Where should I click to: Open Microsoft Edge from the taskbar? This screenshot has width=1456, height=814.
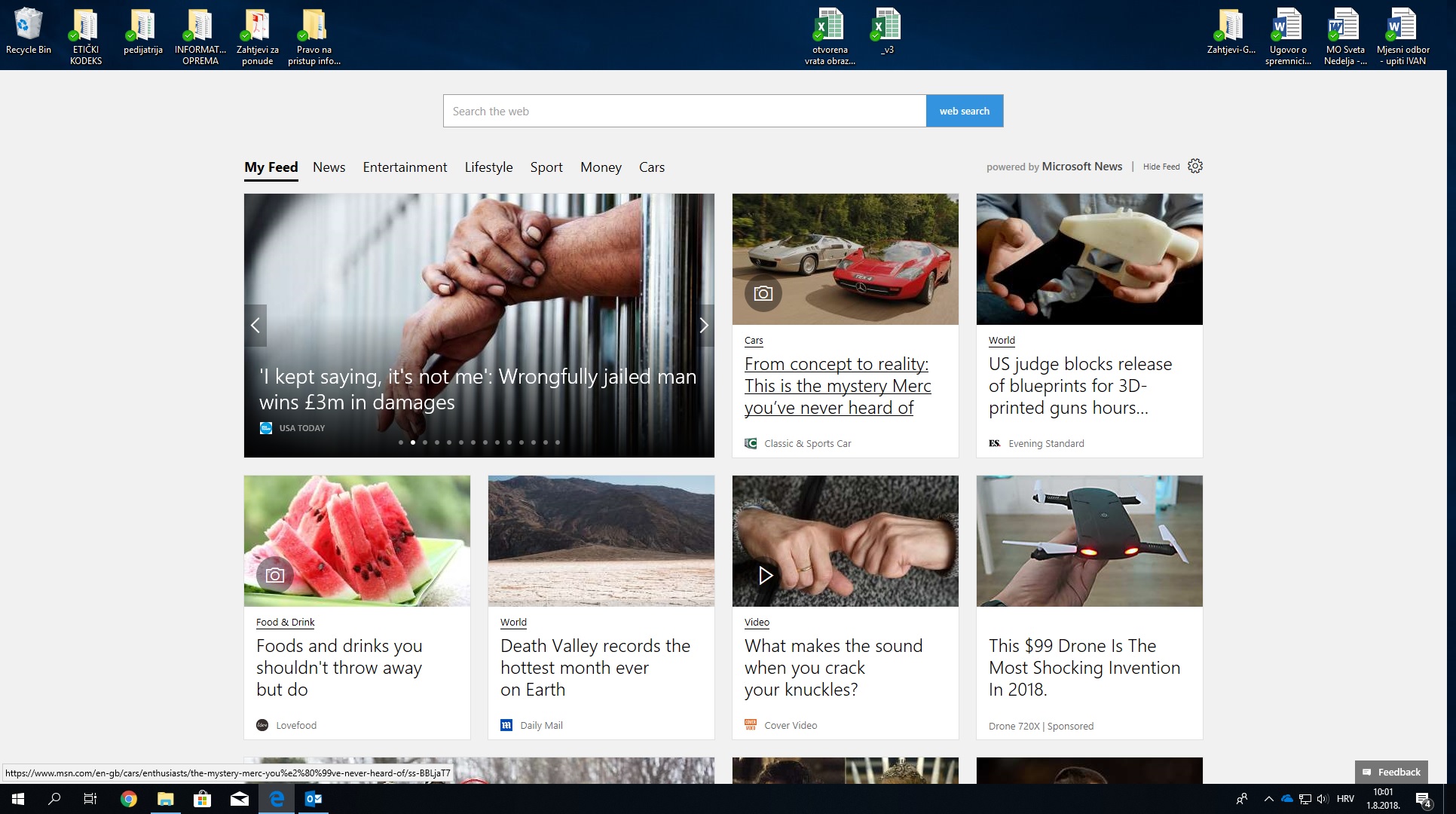click(x=277, y=799)
